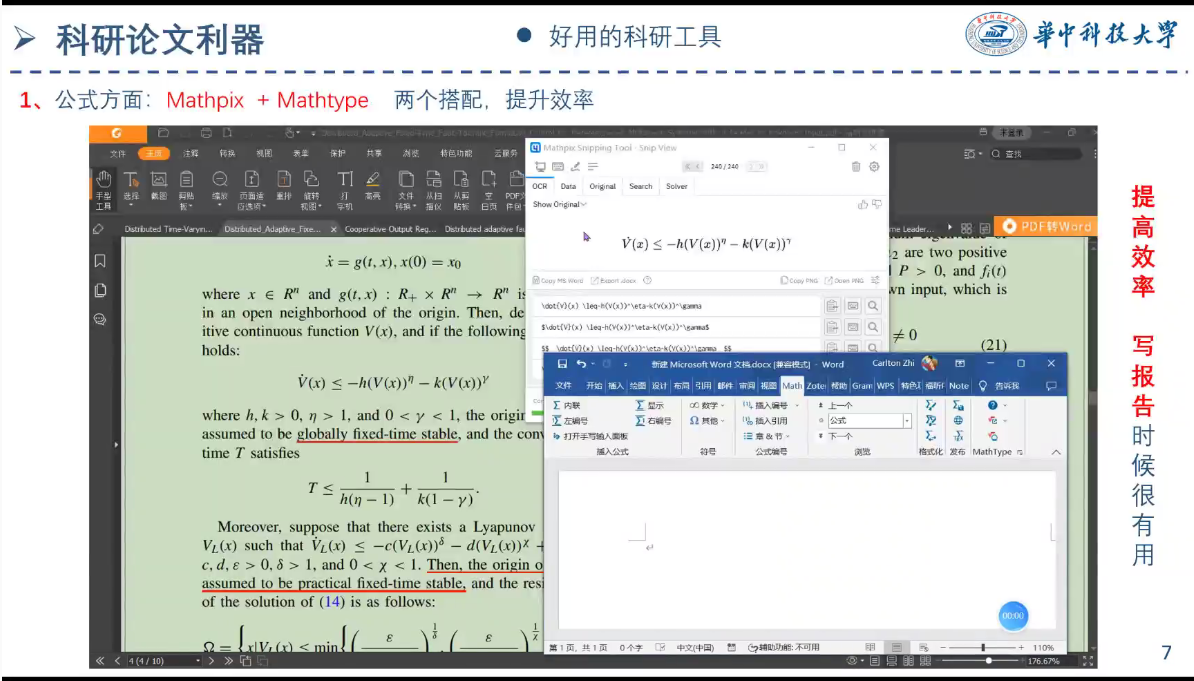
Task: Expand the 数学 symbols dropdown in Word
Action: (x=708, y=406)
